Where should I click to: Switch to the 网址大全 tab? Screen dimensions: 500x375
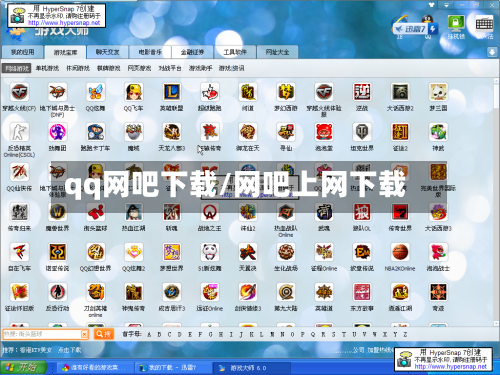click(x=277, y=52)
